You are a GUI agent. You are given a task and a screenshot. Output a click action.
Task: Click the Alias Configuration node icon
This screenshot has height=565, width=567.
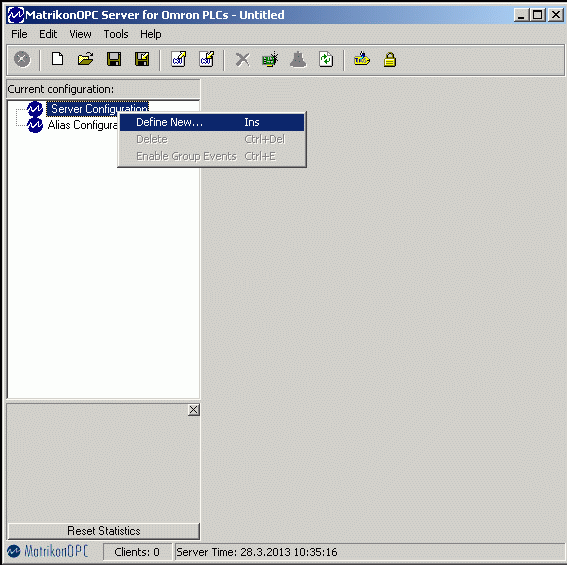[x=35, y=125]
